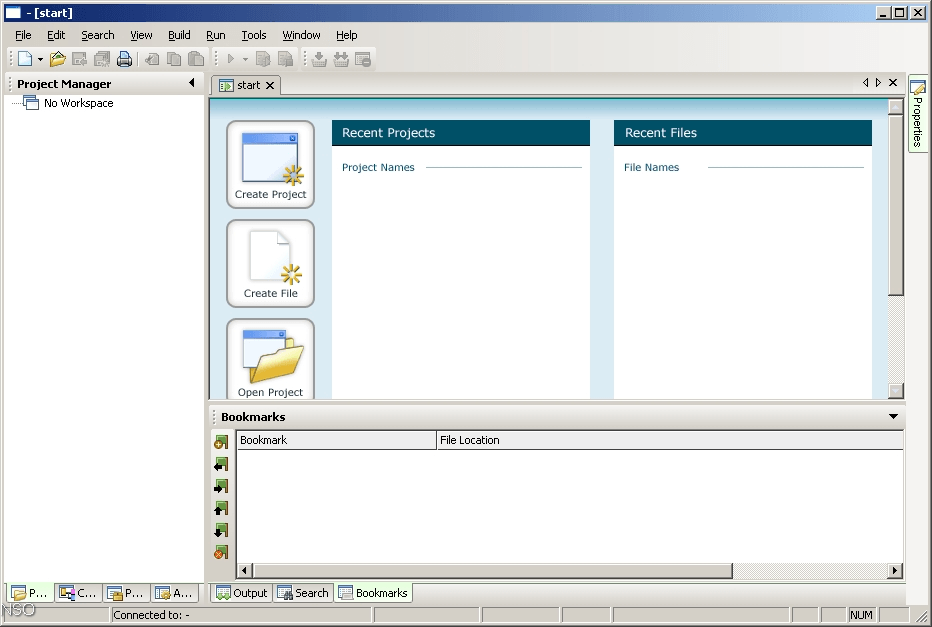Close the active document pane X
The image size is (932, 627).
893,83
